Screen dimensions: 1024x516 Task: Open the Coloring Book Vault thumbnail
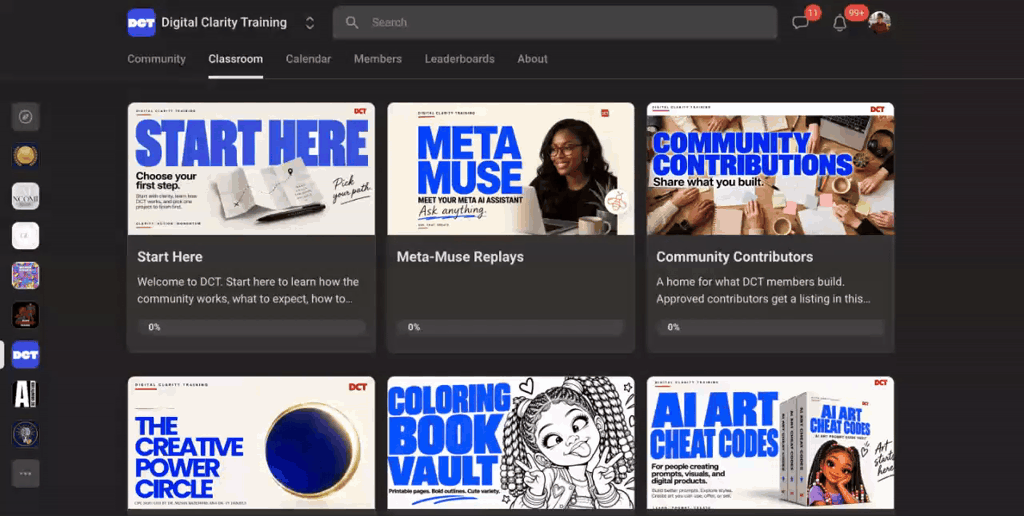(511, 443)
